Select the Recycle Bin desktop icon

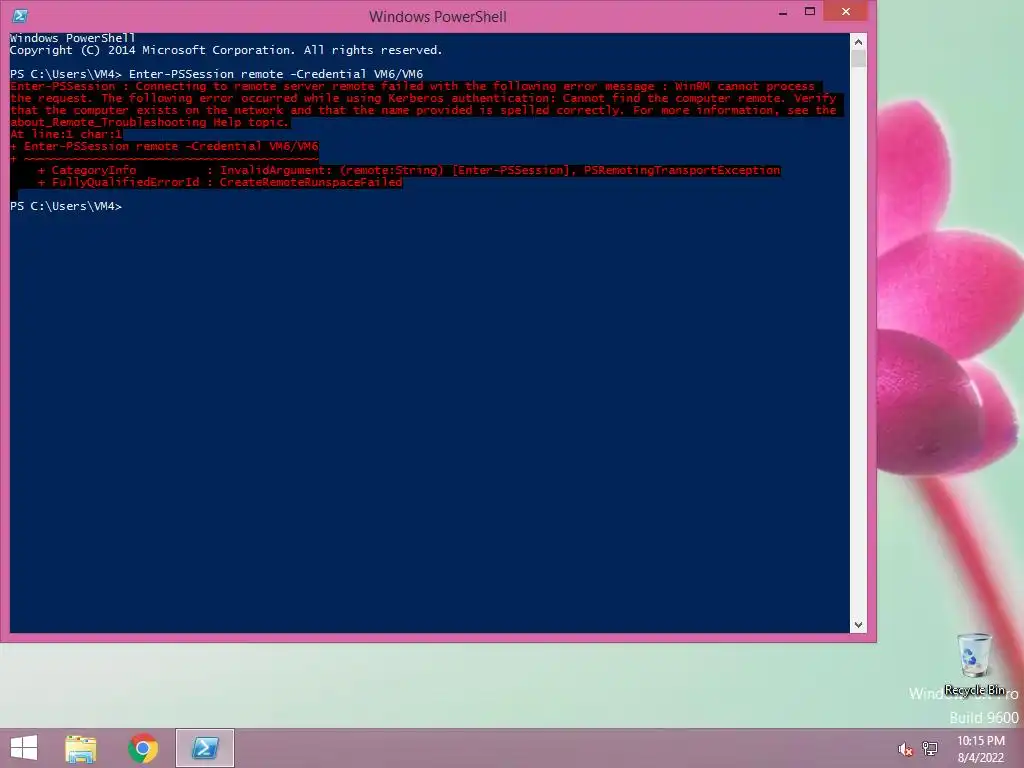click(x=974, y=665)
